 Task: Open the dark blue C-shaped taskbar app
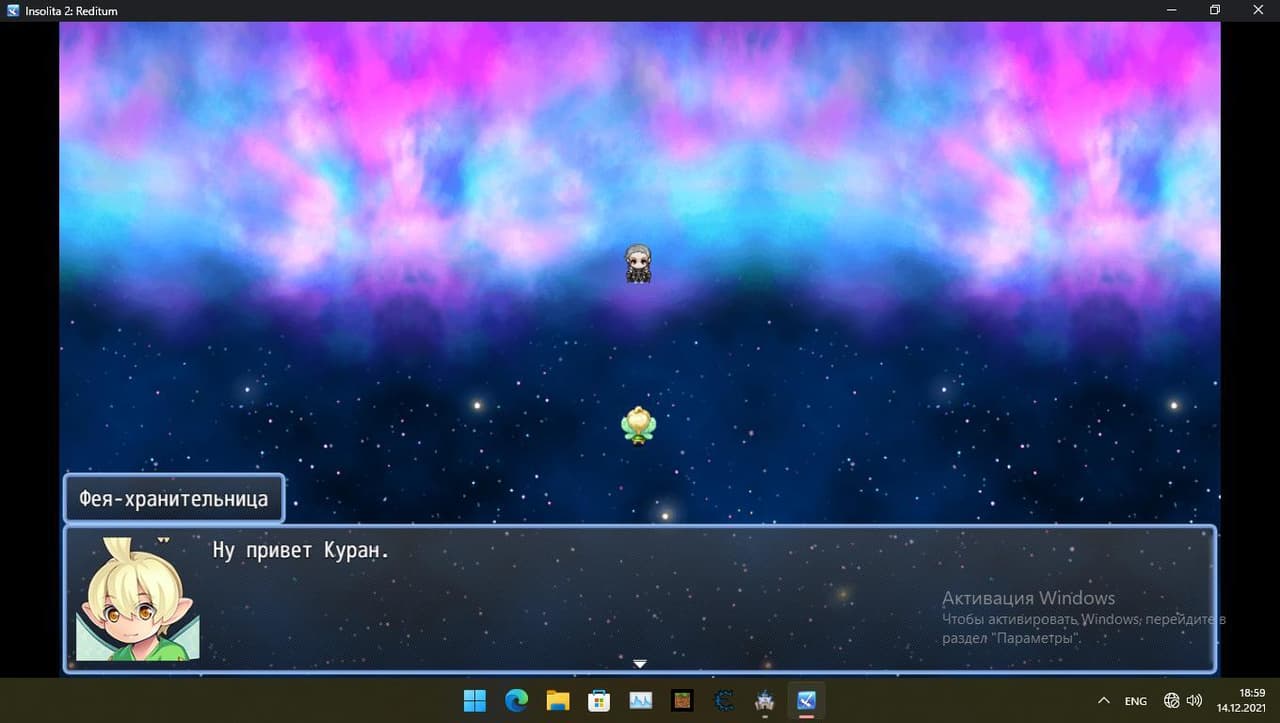[x=723, y=700]
